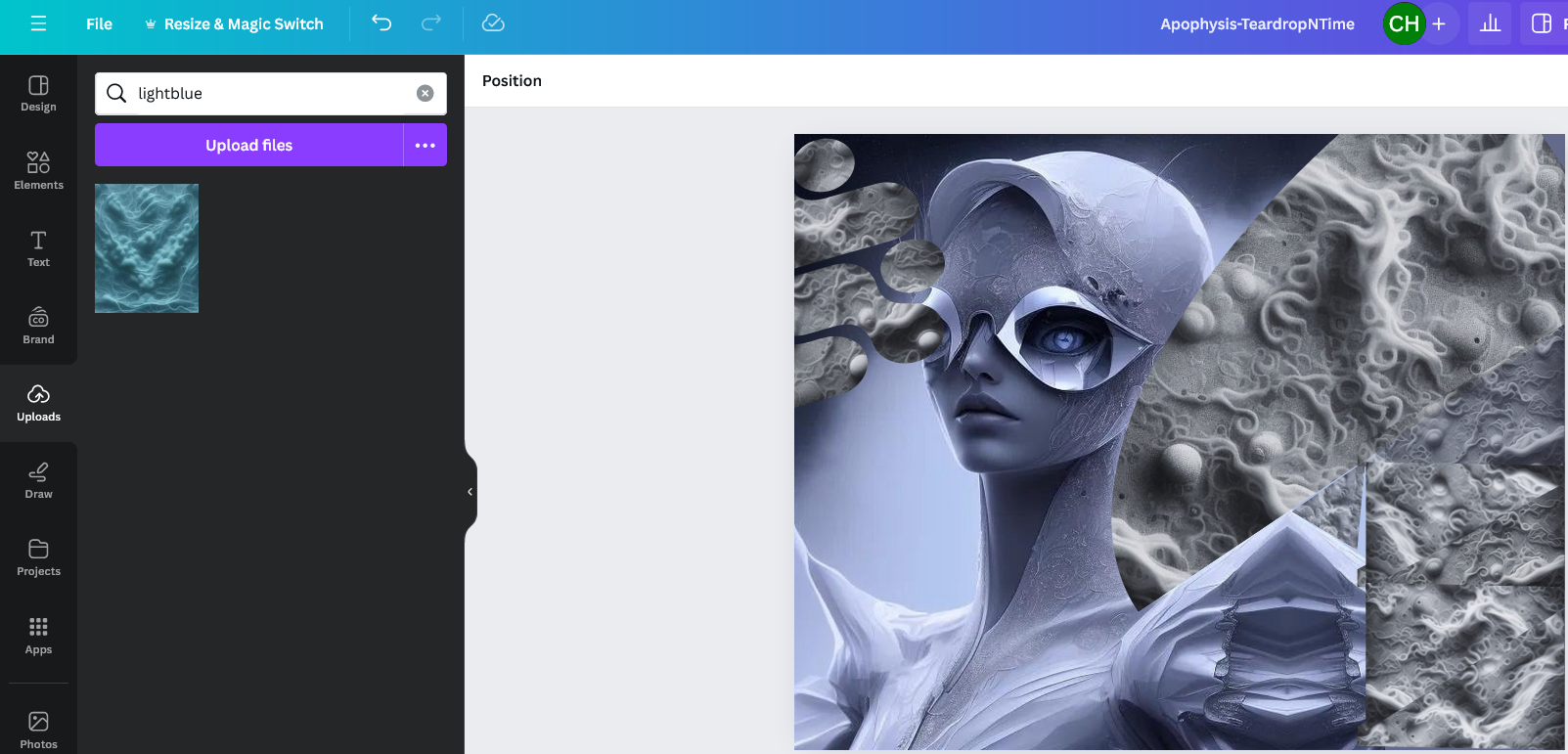Screen dimensions: 1568x754
Task: Open the Text tab
Action: pyautogui.click(x=38, y=248)
